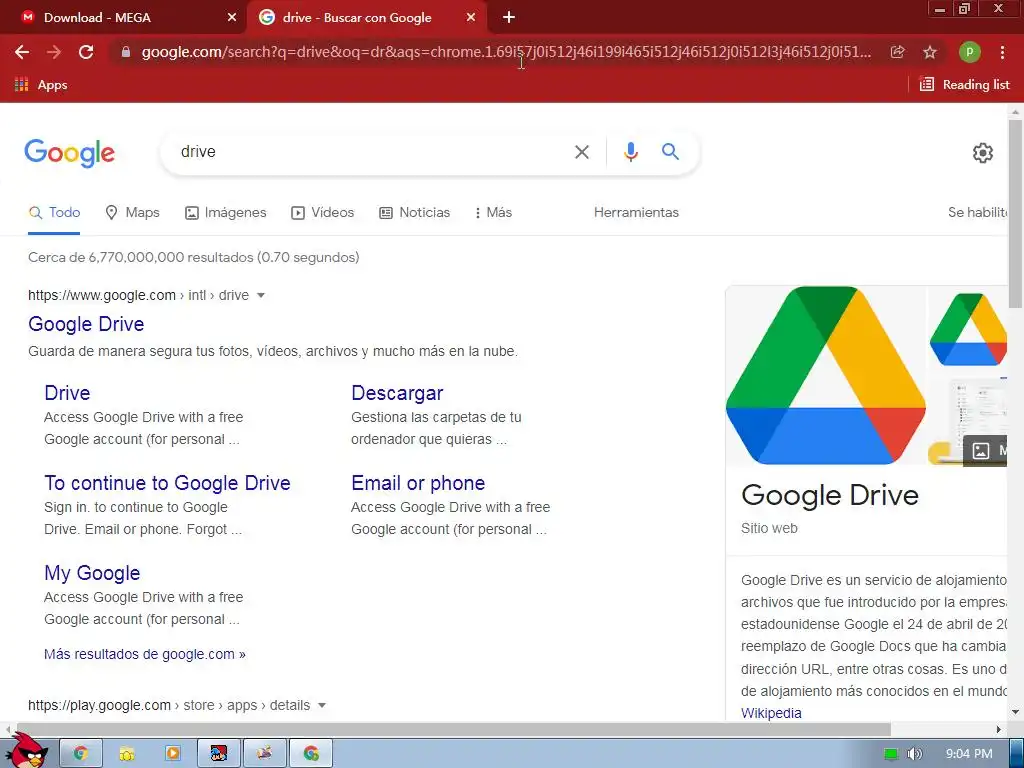1024x768 pixels.
Task: Switch to Maps results
Action: click(x=133, y=212)
